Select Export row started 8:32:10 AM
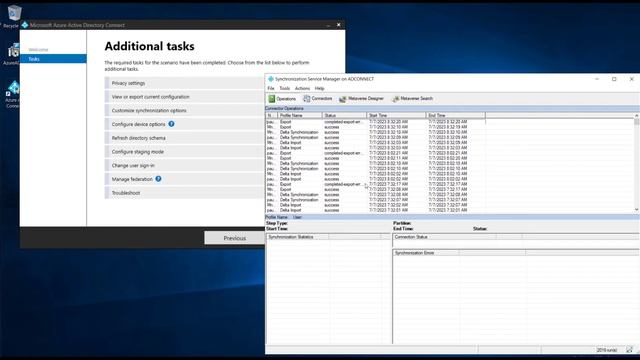 pyautogui.click(x=376, y=127)
